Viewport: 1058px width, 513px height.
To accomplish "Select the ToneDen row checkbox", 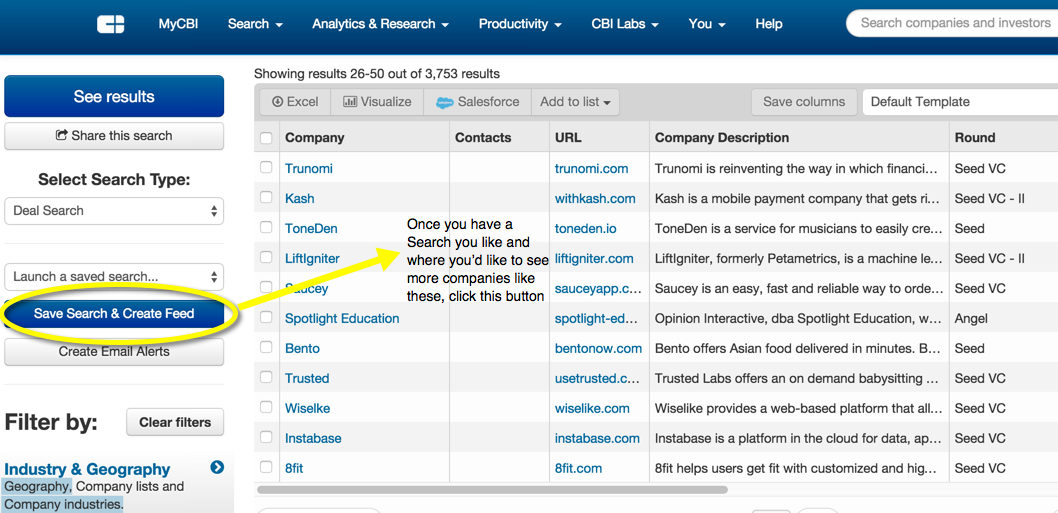I will pyautogui.click(x=267, y=227).
